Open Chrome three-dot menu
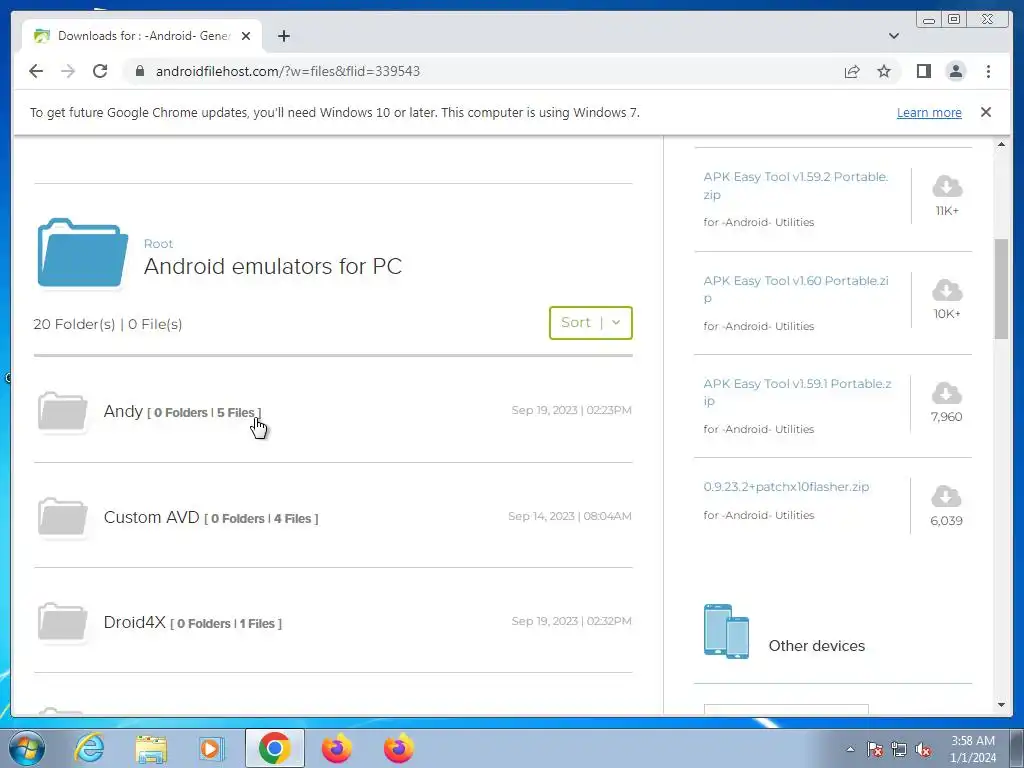Screen dimensions: 1024x768 (988, 71)
